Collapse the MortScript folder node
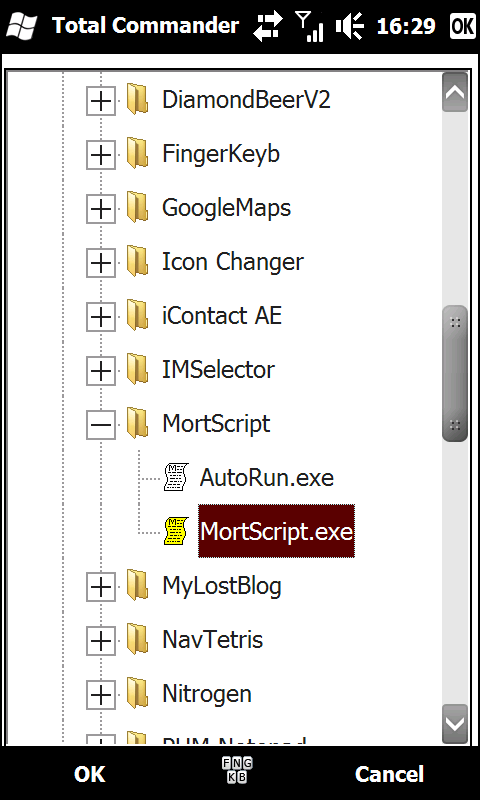This screenshot has height=800, width=480. click(100, 424)
